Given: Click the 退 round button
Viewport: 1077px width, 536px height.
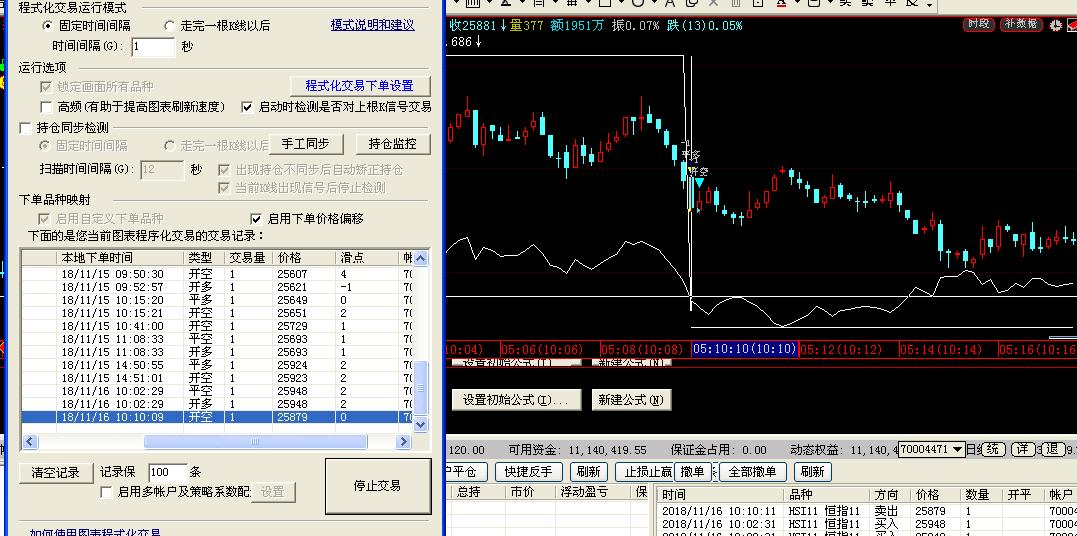Looking at the screenshot, I should (x=1052, y=450).
